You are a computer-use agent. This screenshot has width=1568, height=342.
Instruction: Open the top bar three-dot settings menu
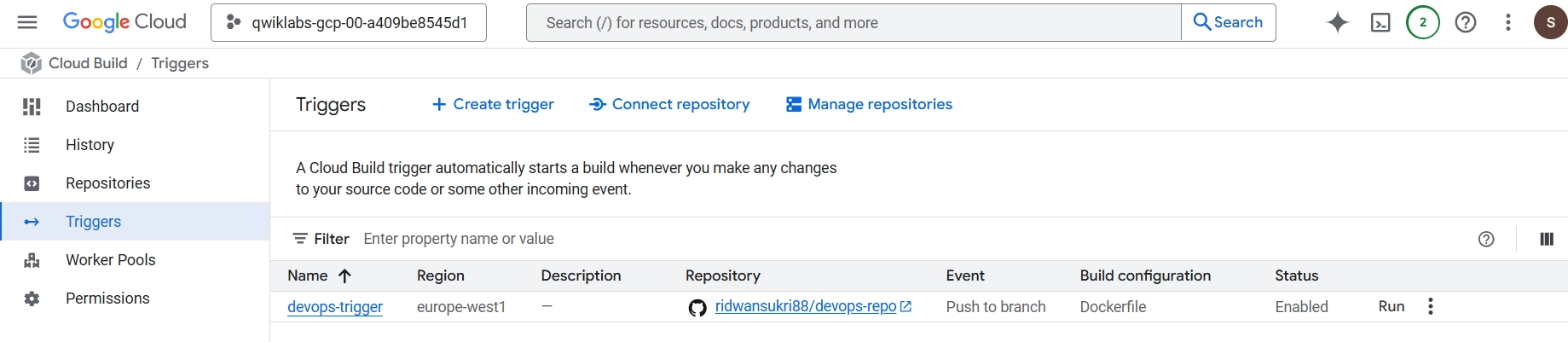pos(1508,23)
